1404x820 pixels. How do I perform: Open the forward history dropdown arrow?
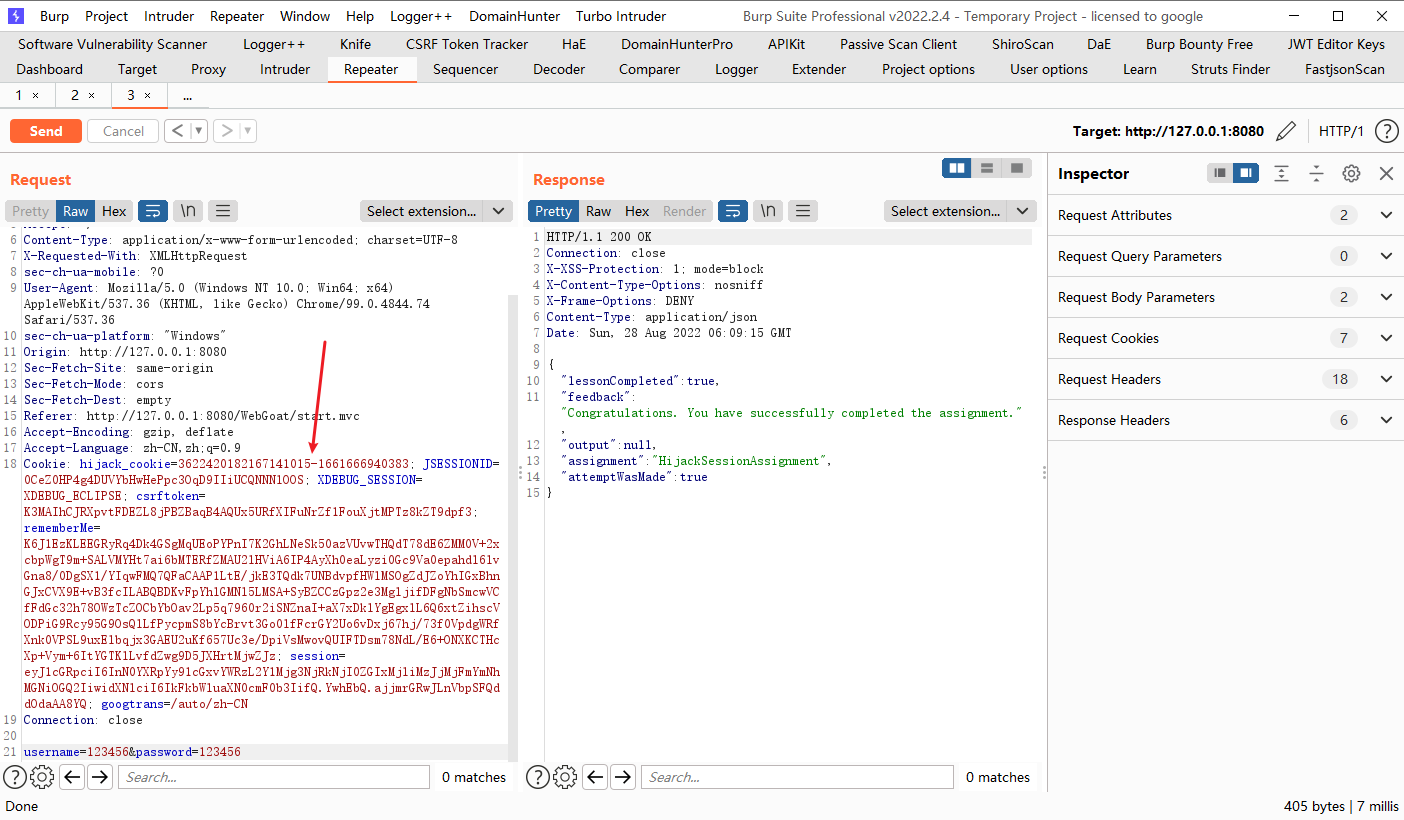click(248, 131)
